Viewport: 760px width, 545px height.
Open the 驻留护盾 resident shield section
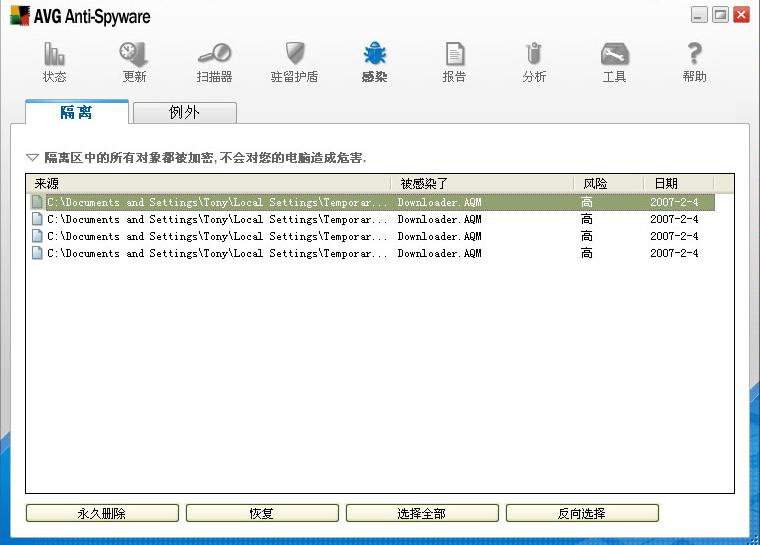click(x=294, y=62)
